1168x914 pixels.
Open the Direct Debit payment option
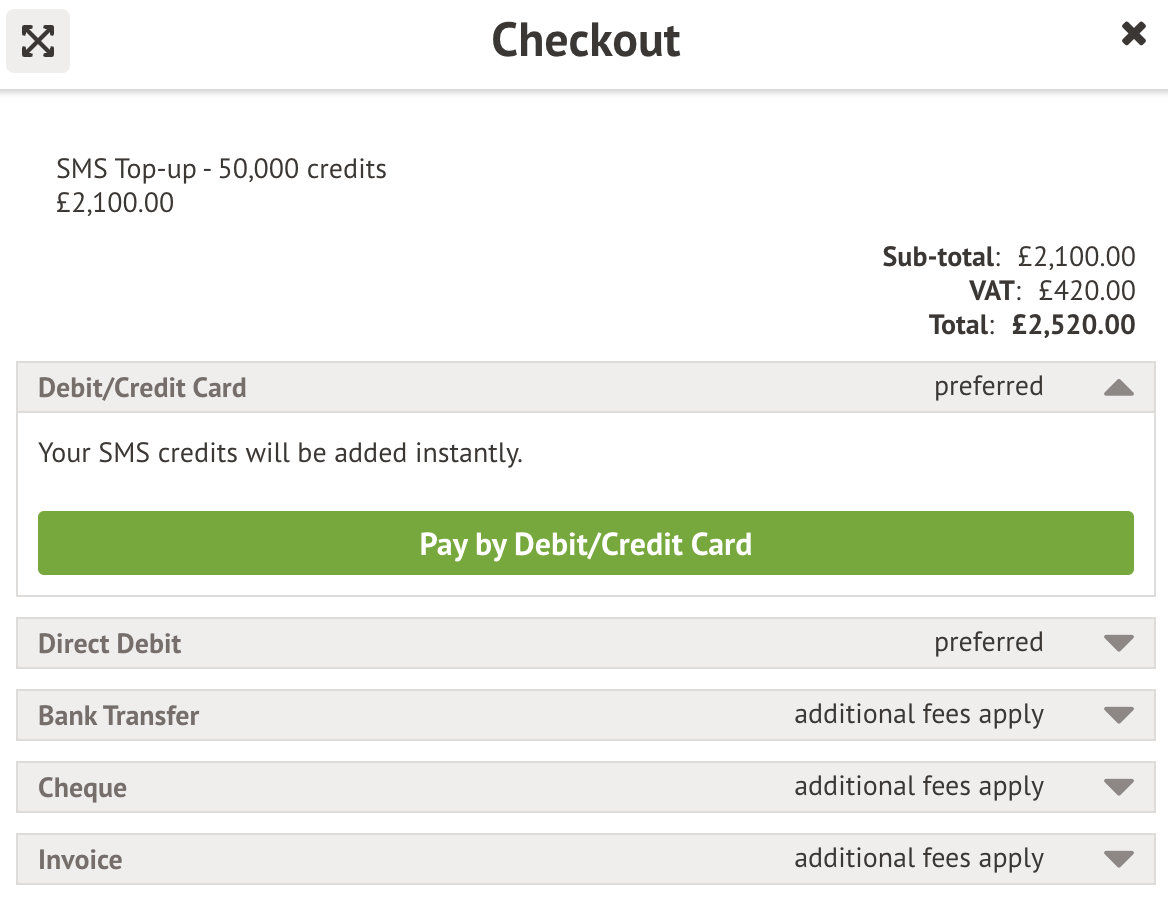click(110, 643)
